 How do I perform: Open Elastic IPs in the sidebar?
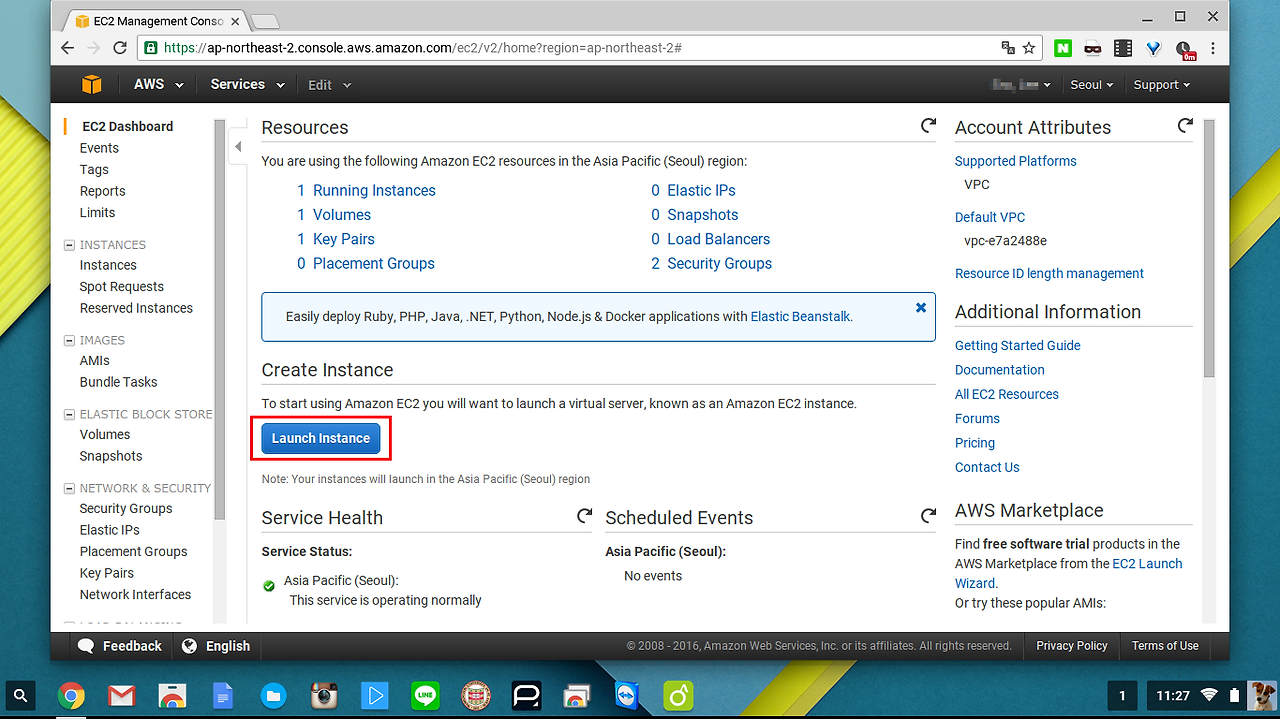pos(110,531)
